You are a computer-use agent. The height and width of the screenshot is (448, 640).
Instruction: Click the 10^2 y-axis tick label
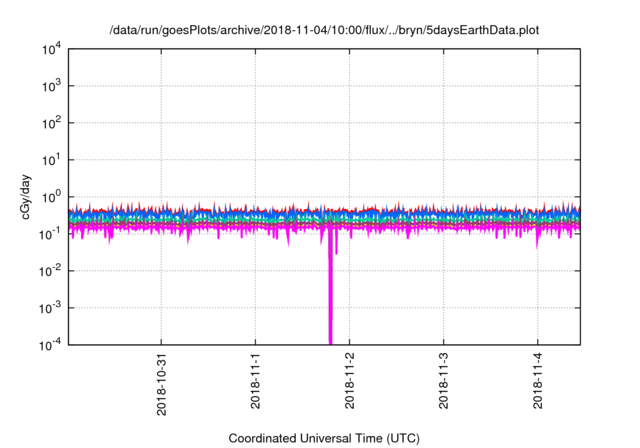pos(51,123)
